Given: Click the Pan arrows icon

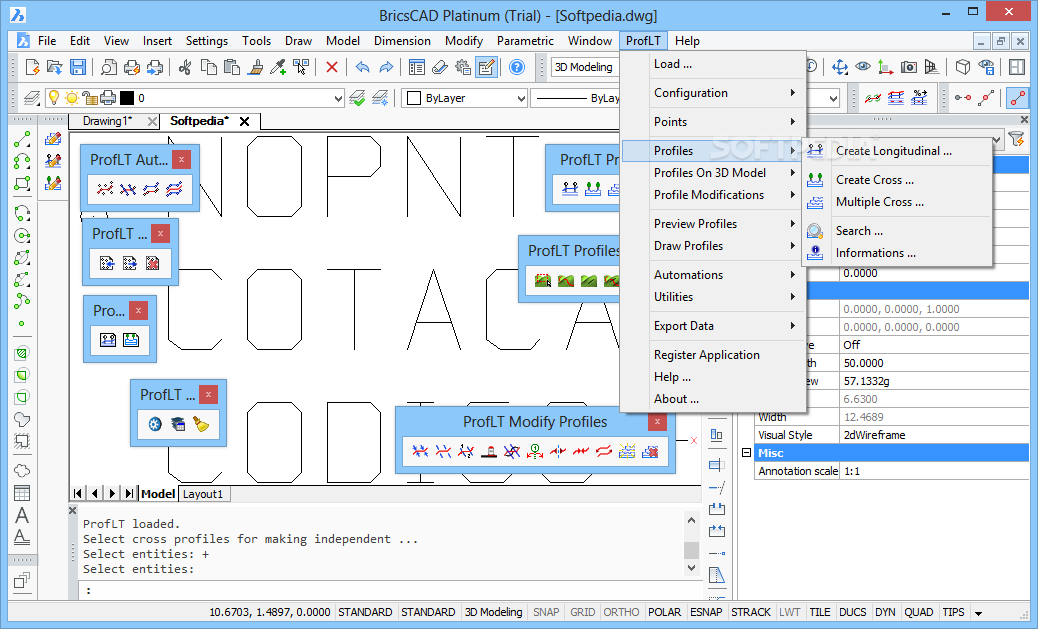Looking at the screenshot, I should (840, 67).
